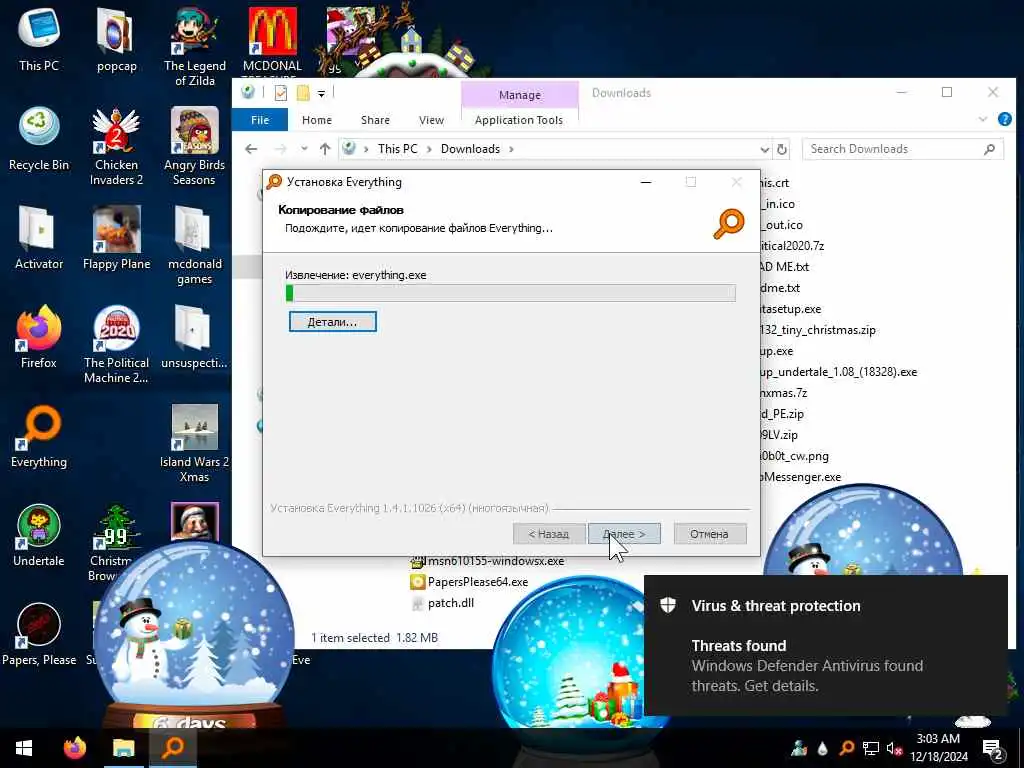Click the Properties quick access icon in Explorer
1024x768 pixels.
point(281,93)
